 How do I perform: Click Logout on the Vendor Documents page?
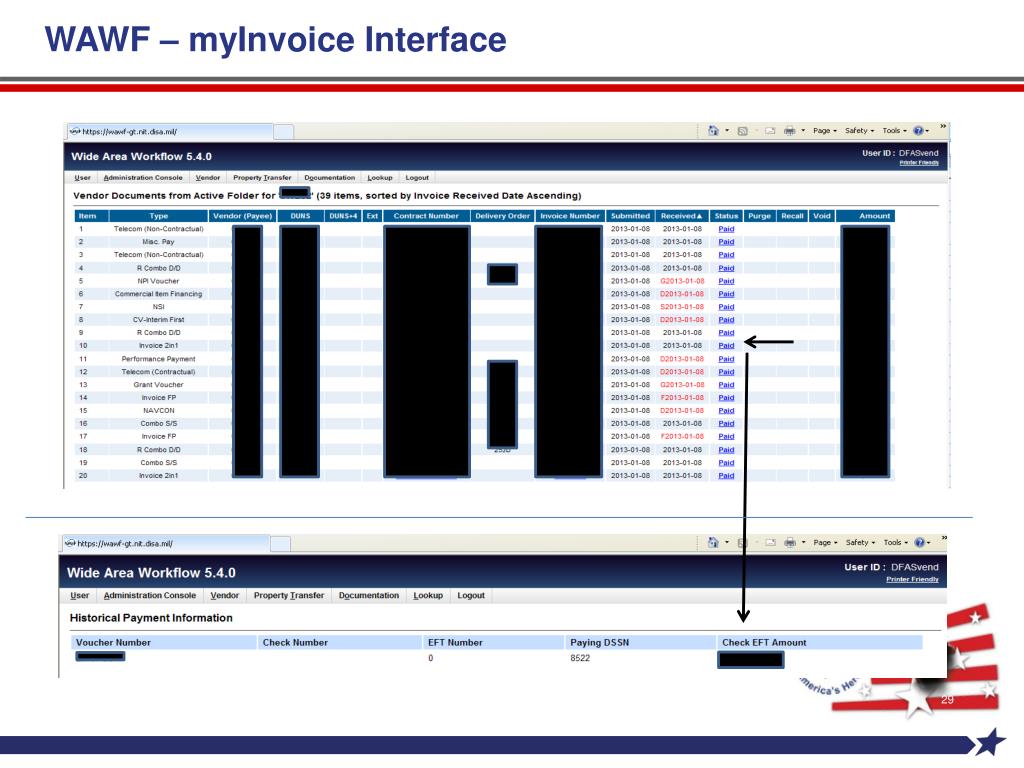pos(417,178)
